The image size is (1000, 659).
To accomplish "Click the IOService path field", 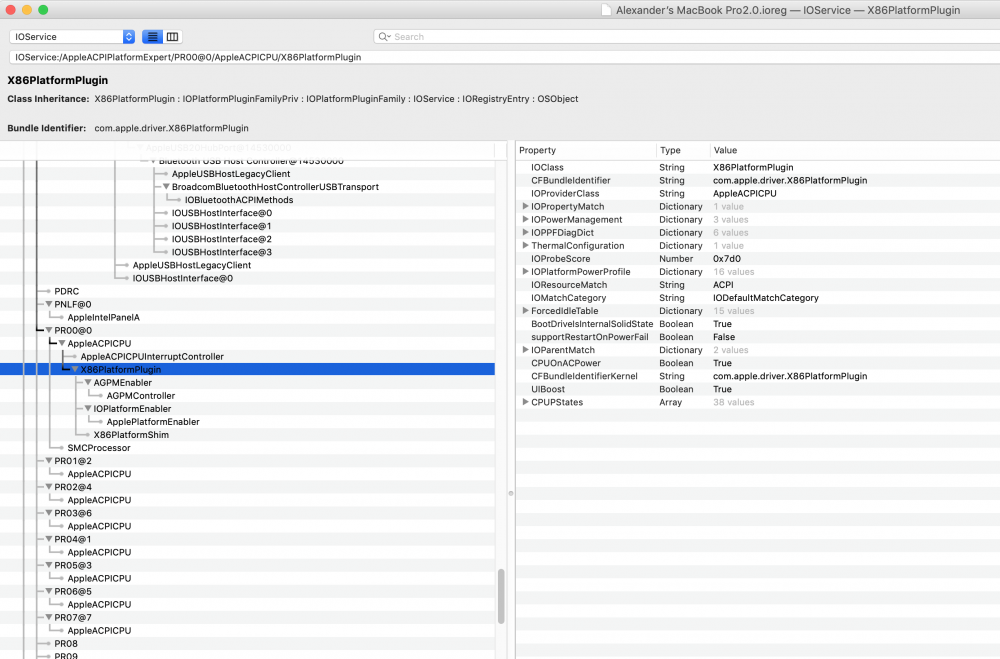I will point(504,57).
